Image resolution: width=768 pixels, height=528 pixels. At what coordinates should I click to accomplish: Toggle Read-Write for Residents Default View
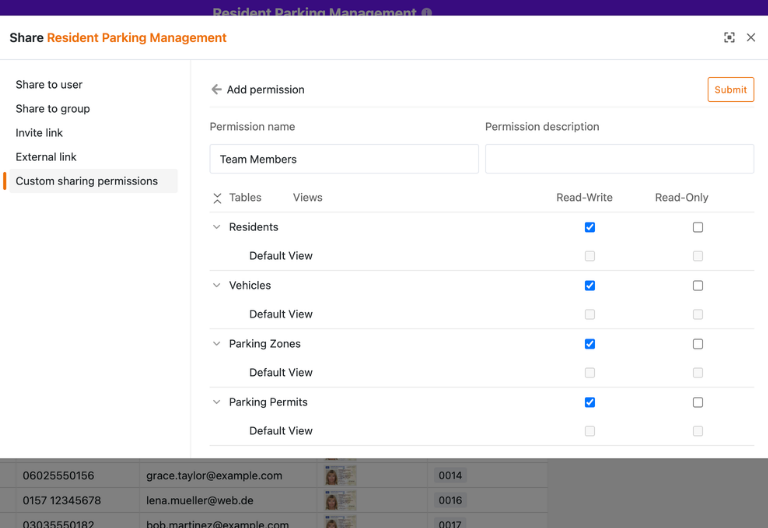(x=590, y=256)
